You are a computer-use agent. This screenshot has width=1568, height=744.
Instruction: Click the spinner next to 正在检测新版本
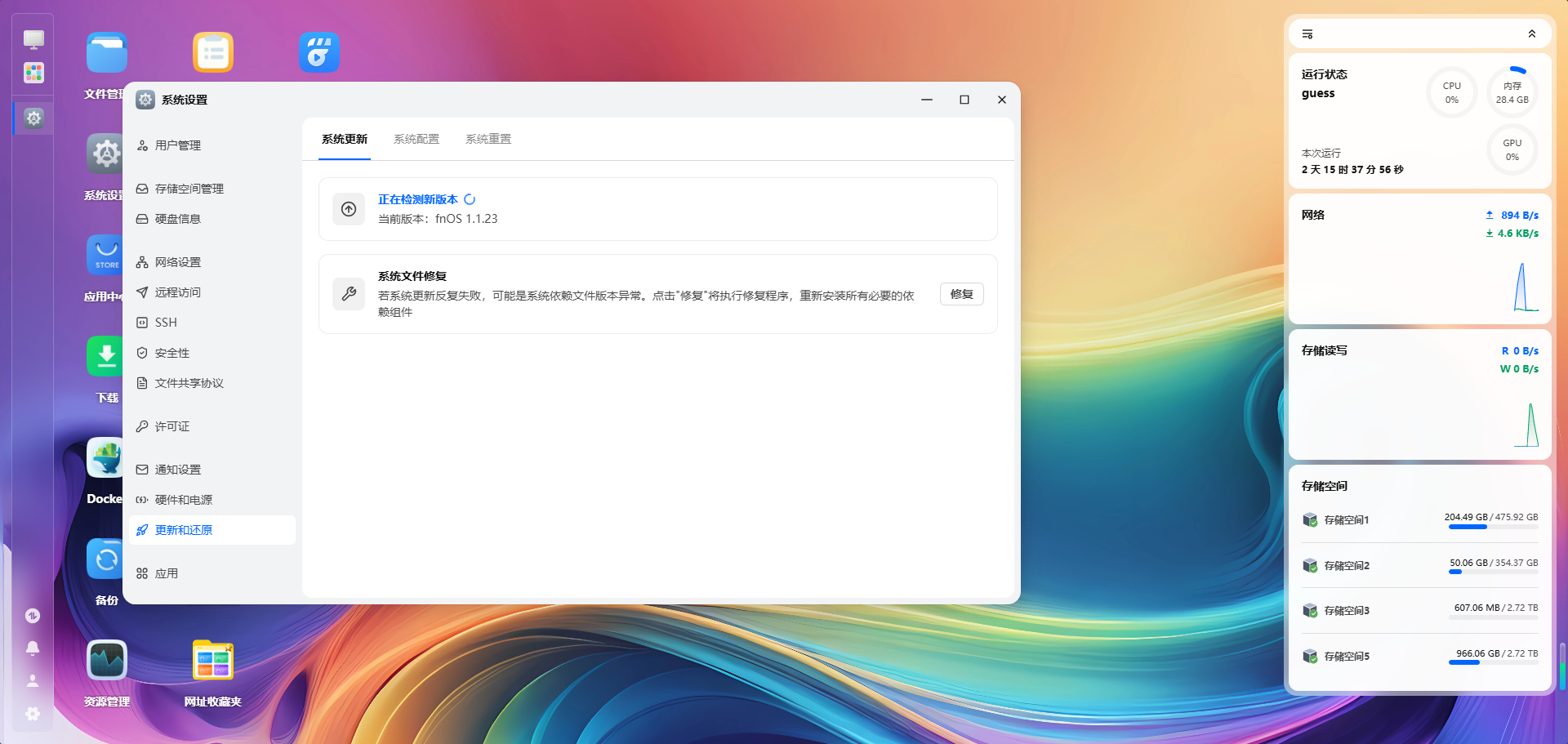click(470, 199)
